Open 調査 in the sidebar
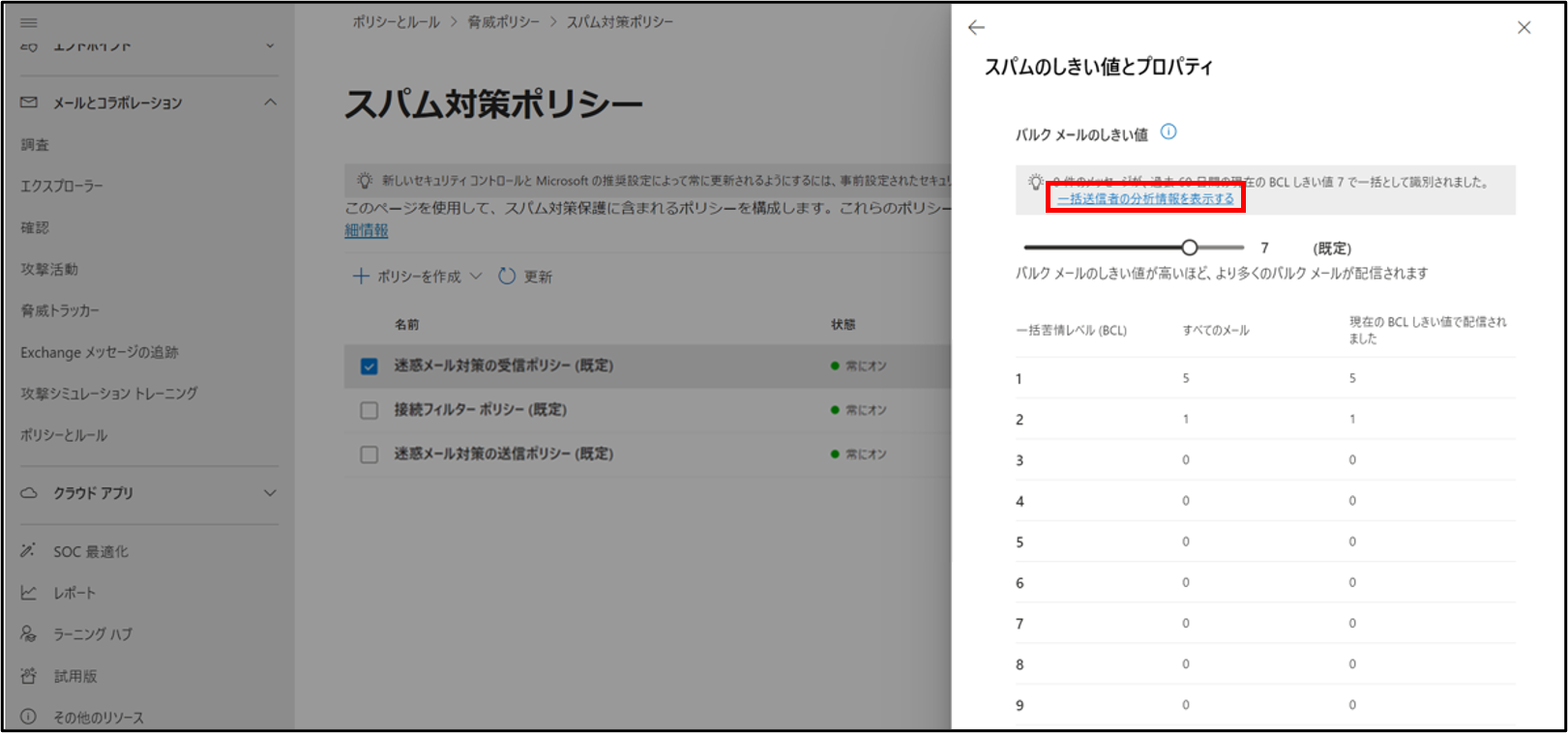Viewport: 1568px width, 733px height. (x=35, y=145)
